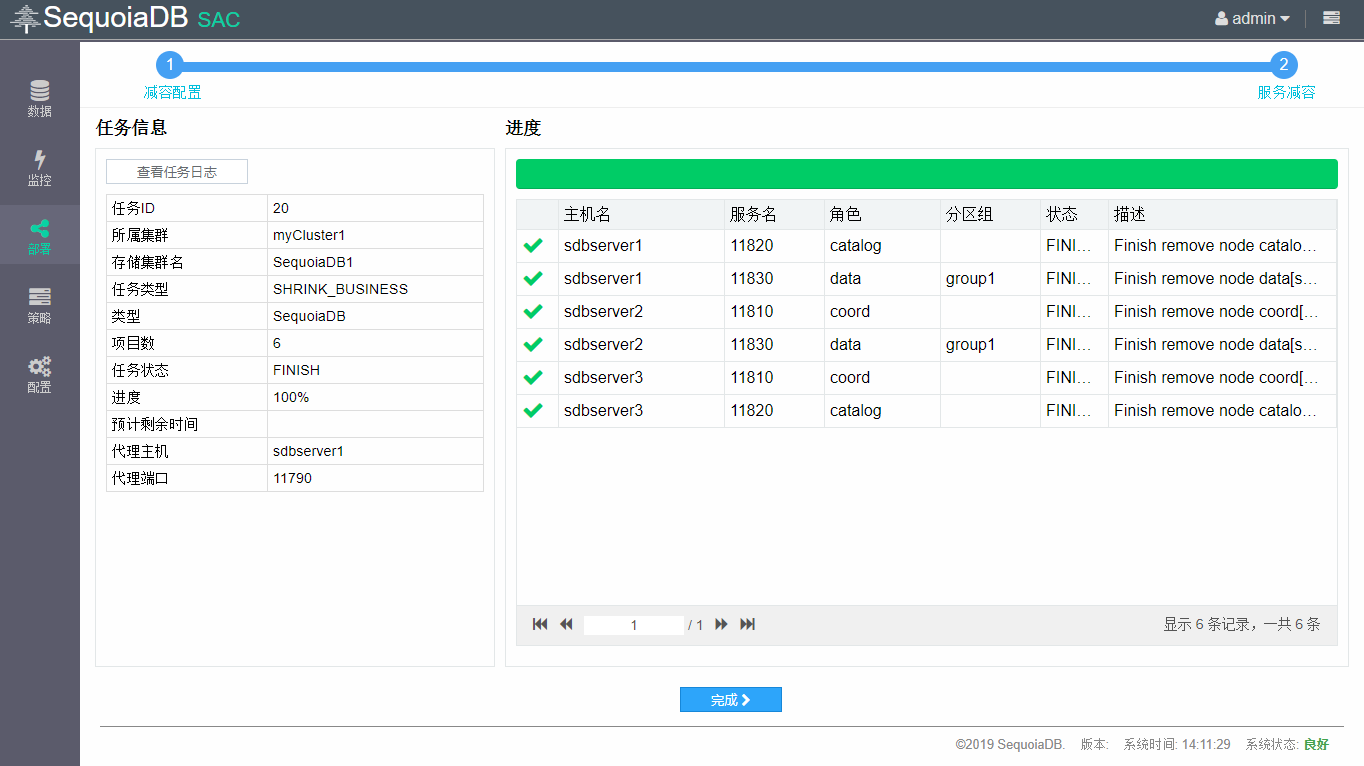The width and height of the screenshot is (1364, 766).
Task: Open the 监控 monitoring section
Action: click(x=40, y=167)
